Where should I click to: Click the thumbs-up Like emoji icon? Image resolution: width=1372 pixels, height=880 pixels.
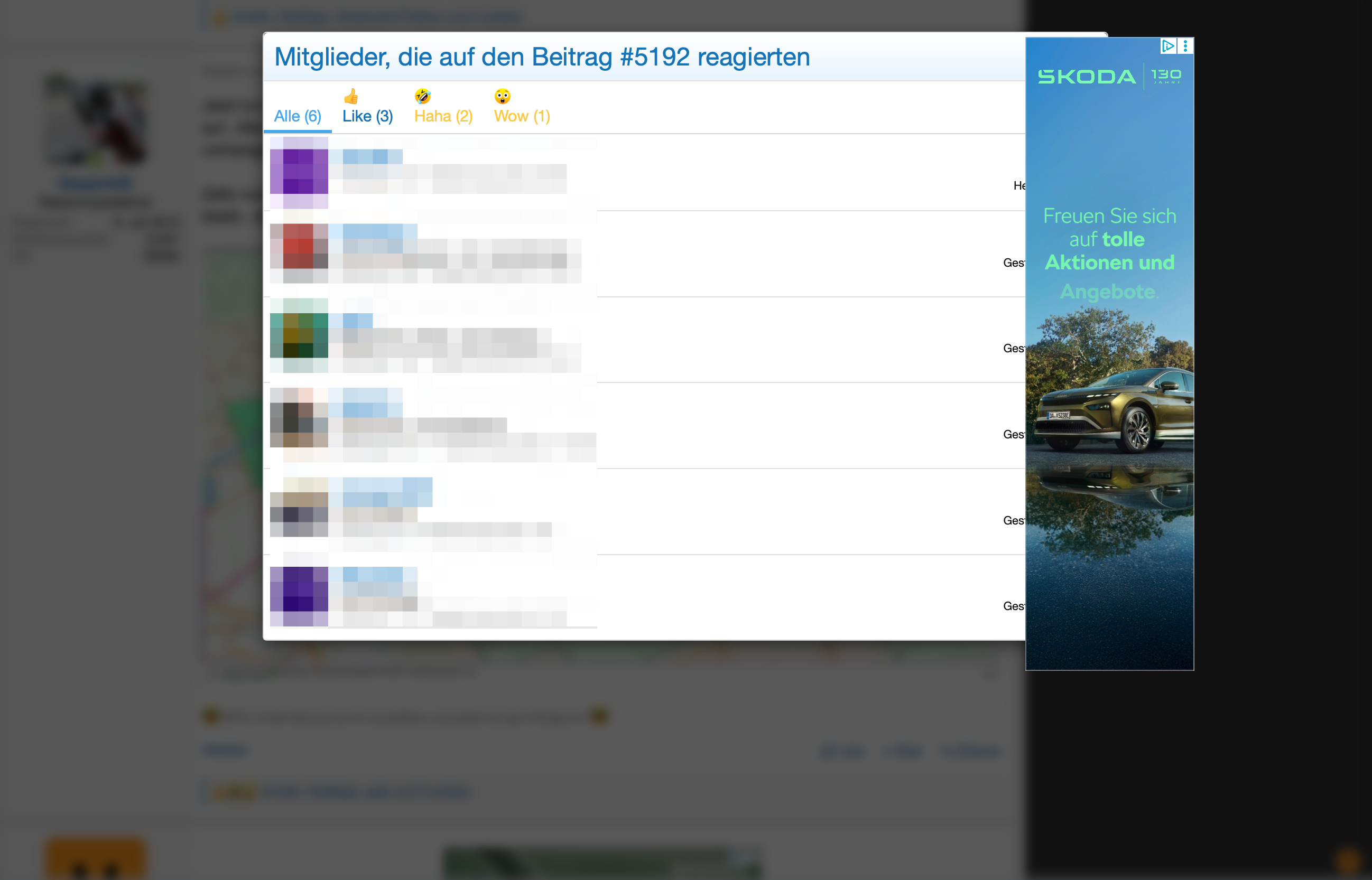(x=351, y=96)
